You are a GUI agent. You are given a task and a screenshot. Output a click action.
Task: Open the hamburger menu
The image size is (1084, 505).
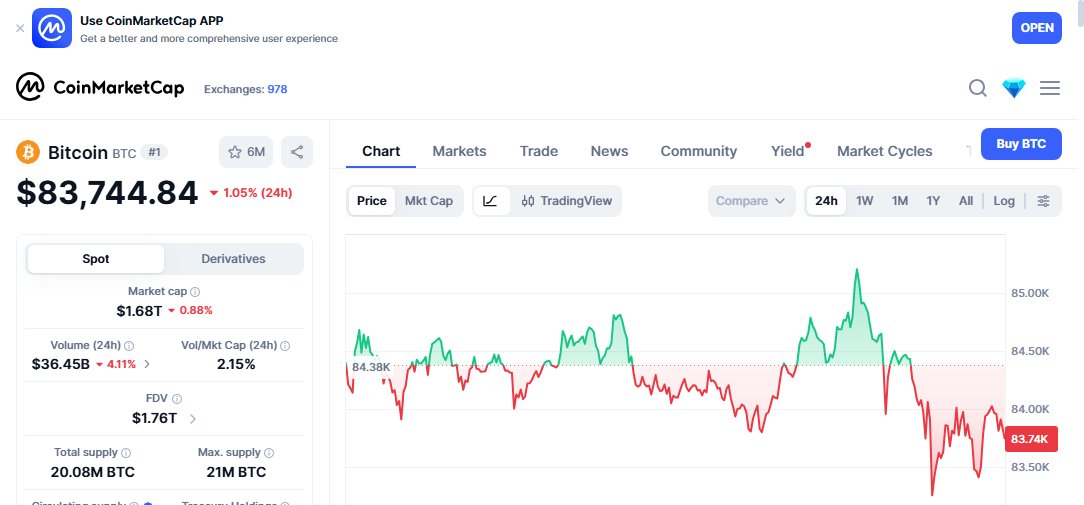(x=1049, y=88)
